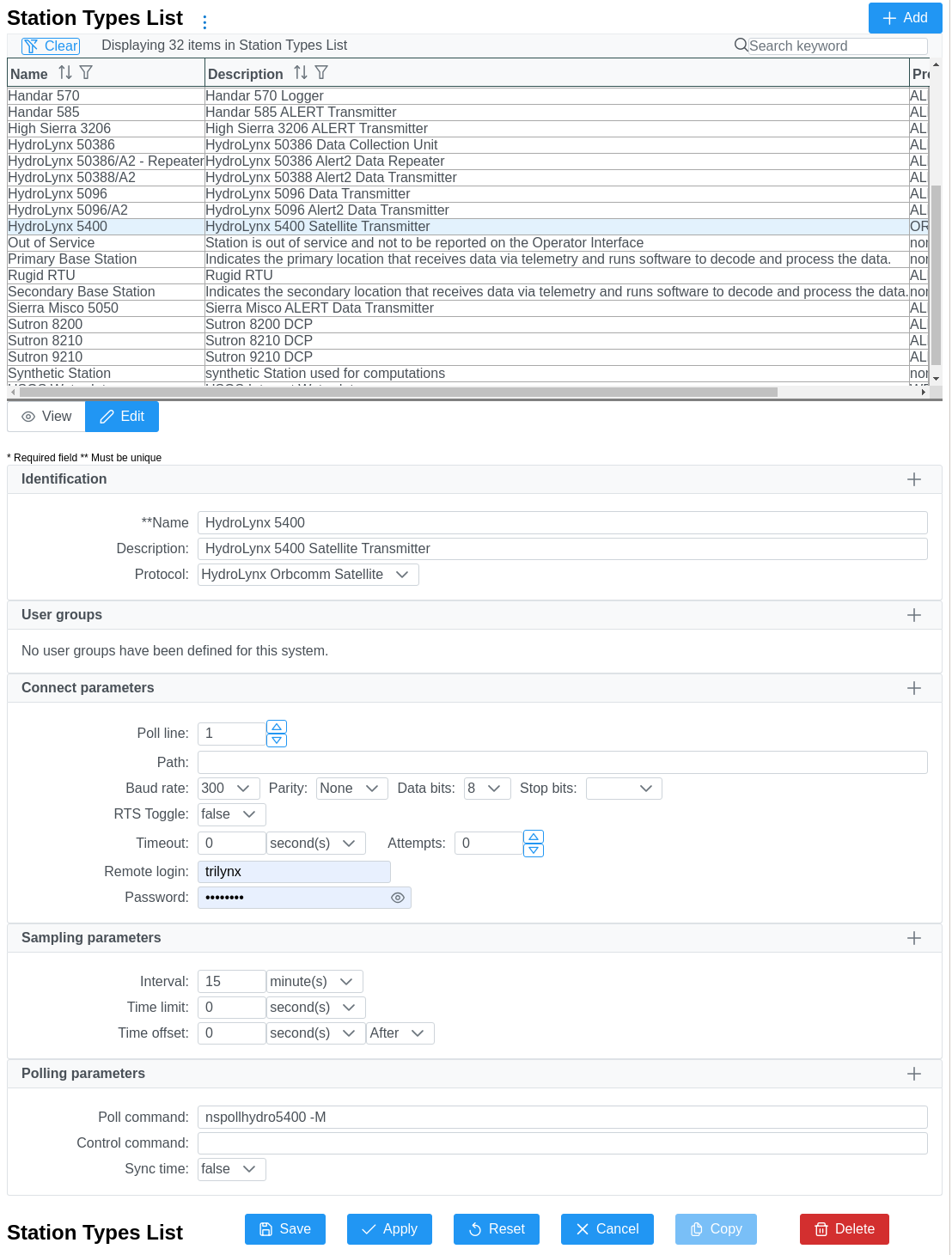Open the Description column filter
Image resolution: width=952 pixels, height=1255 pixels.
click(x=321, y=73)
